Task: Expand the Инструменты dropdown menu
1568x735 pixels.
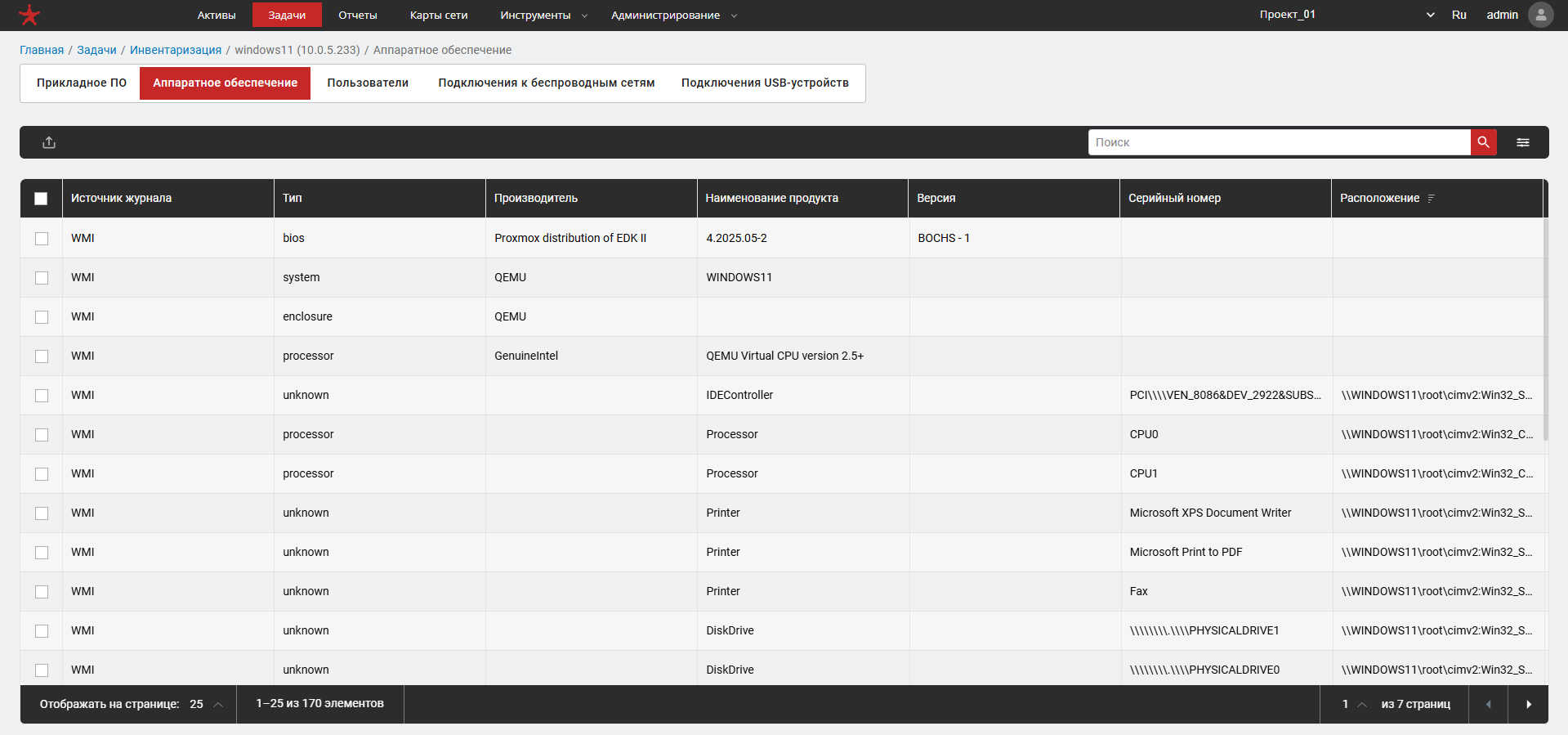Action: tap(543, 15)
